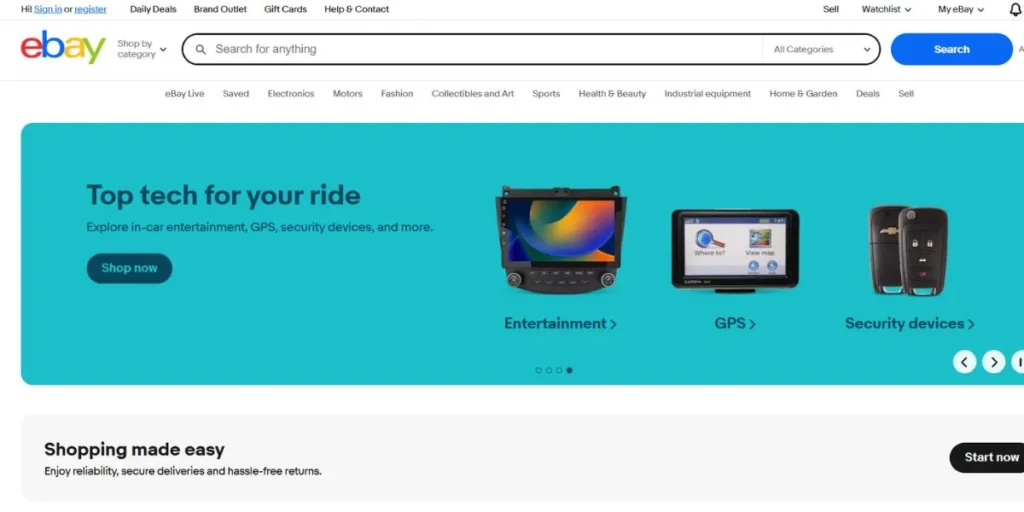The height and width of the screenshot is (512, 1024).
Task: Open Security devices category link
Action: tap(910, 323)
